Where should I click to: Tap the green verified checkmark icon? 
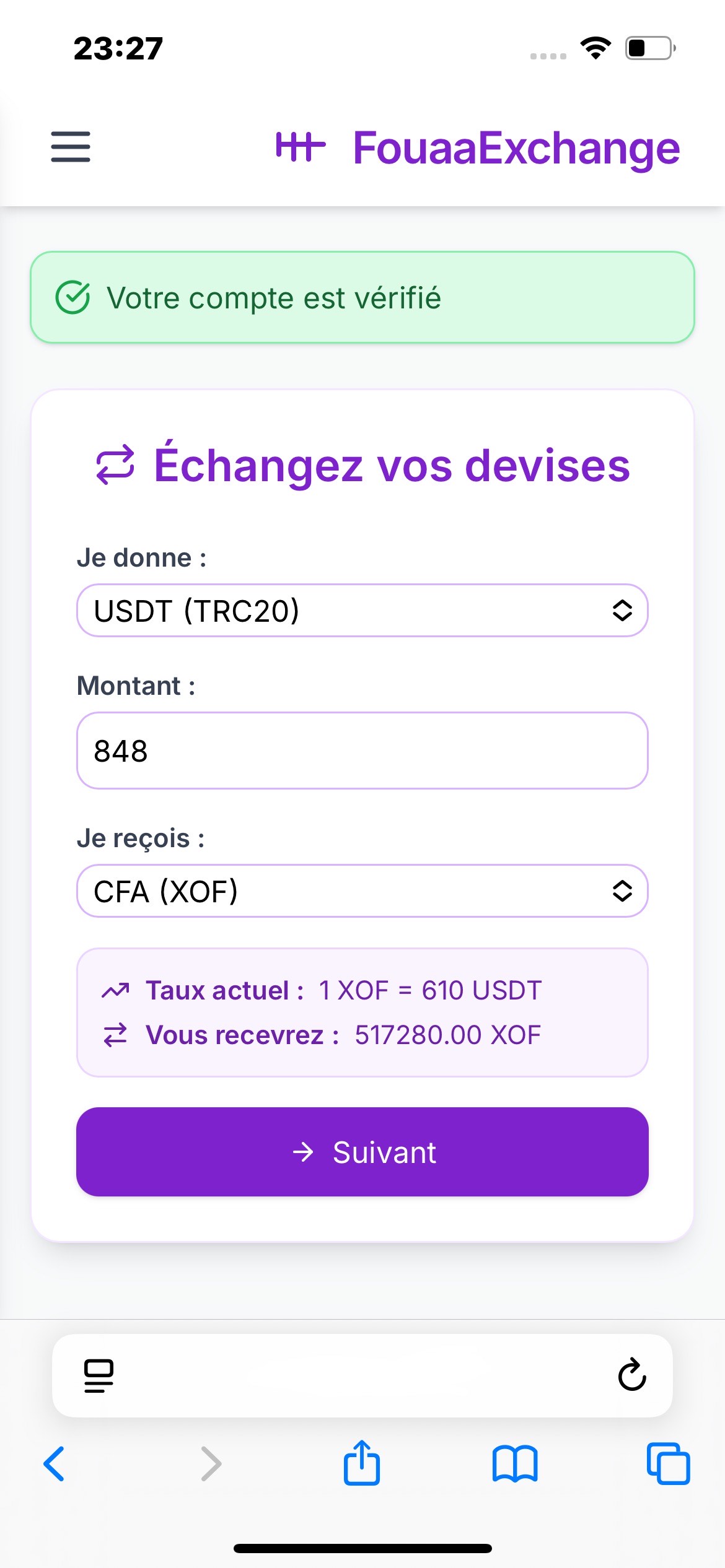coord(73,297)
